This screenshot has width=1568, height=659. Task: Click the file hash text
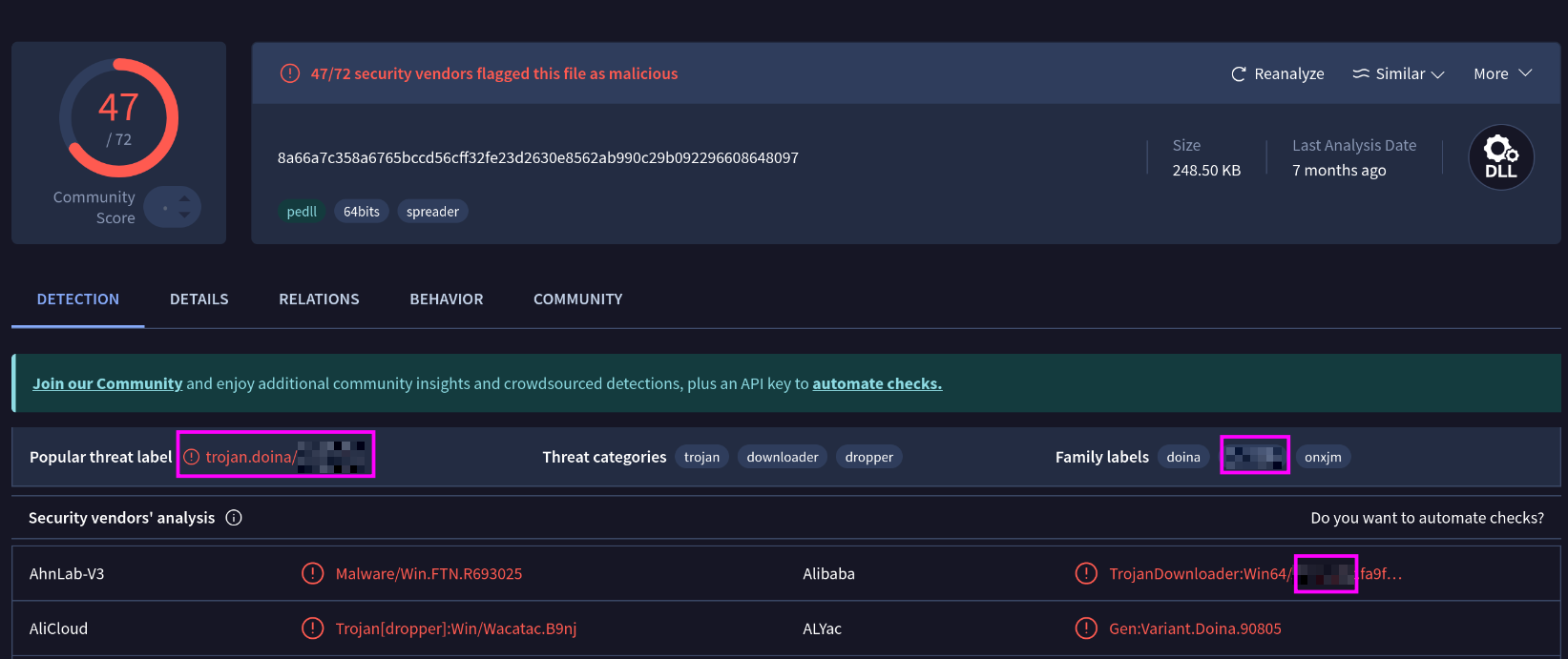click(x=537, y=158)
